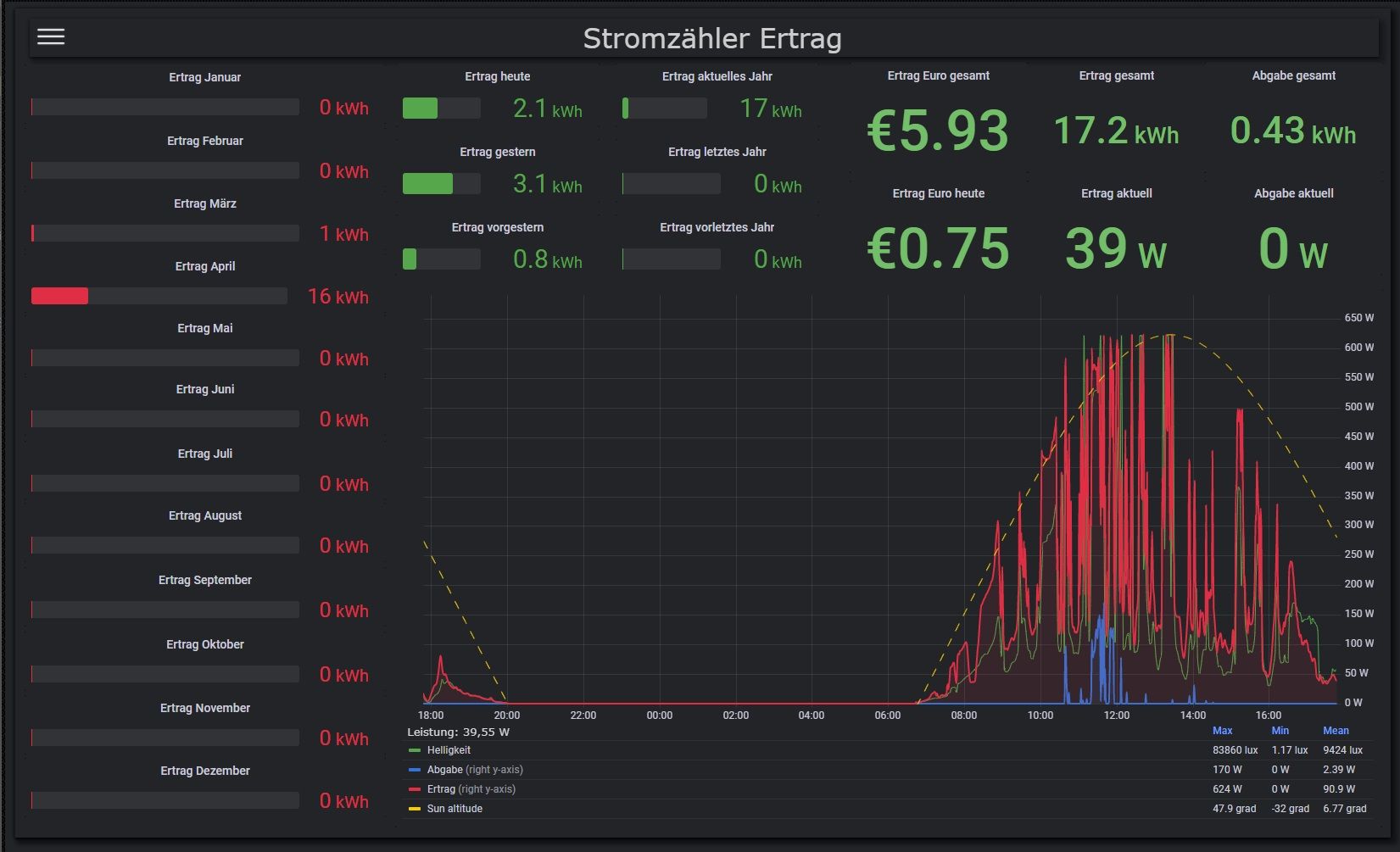Click the €5.93 total value
1400x852 pixels.
pyautogui.click(x=938, y=131)
